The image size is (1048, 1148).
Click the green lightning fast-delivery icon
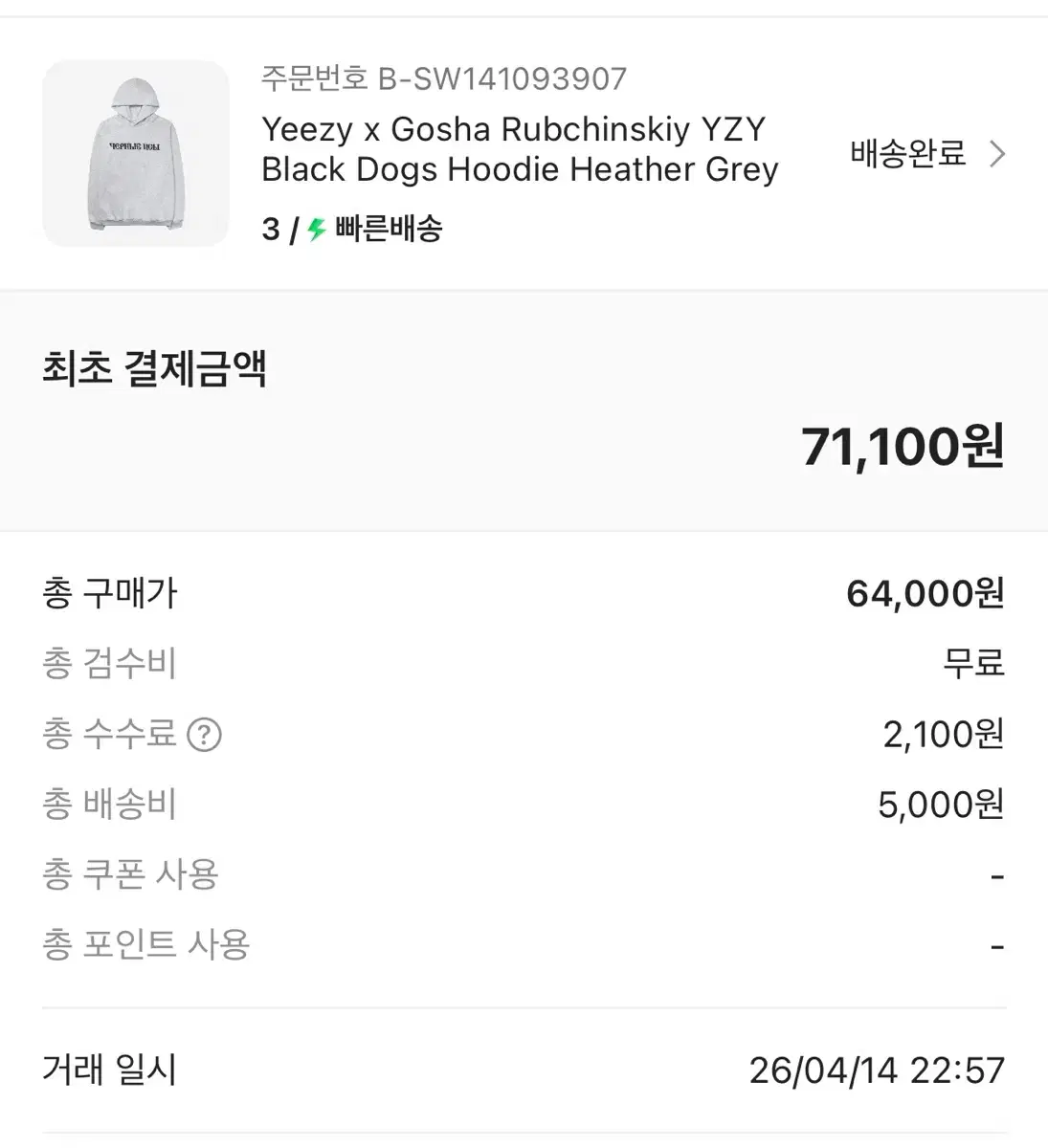tap(317, 230)
